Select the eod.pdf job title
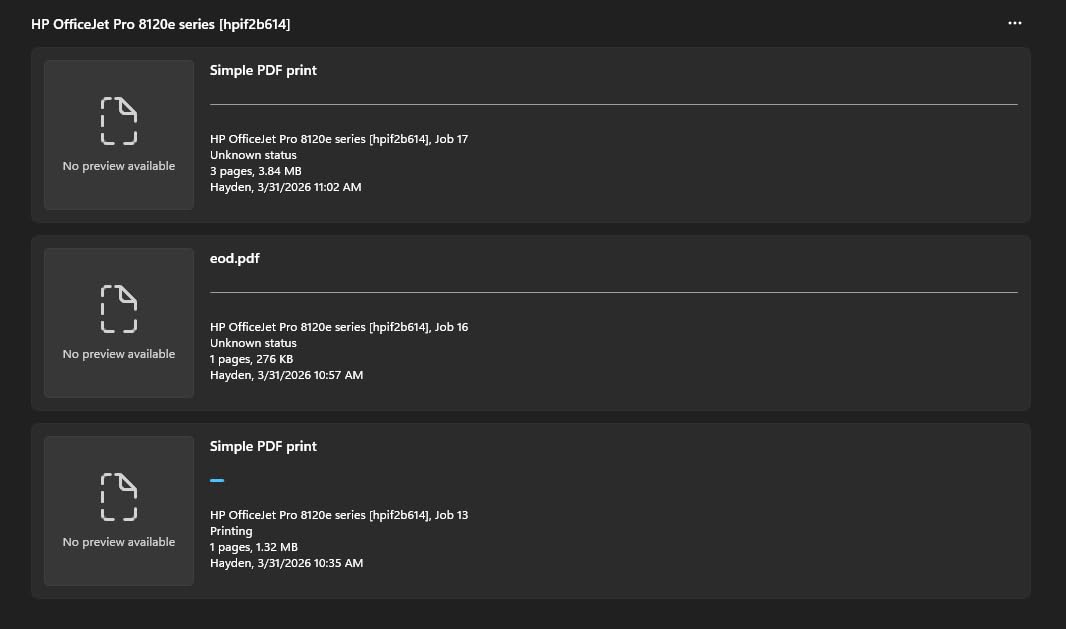The image size is (1066, 629). click(235, 259)
